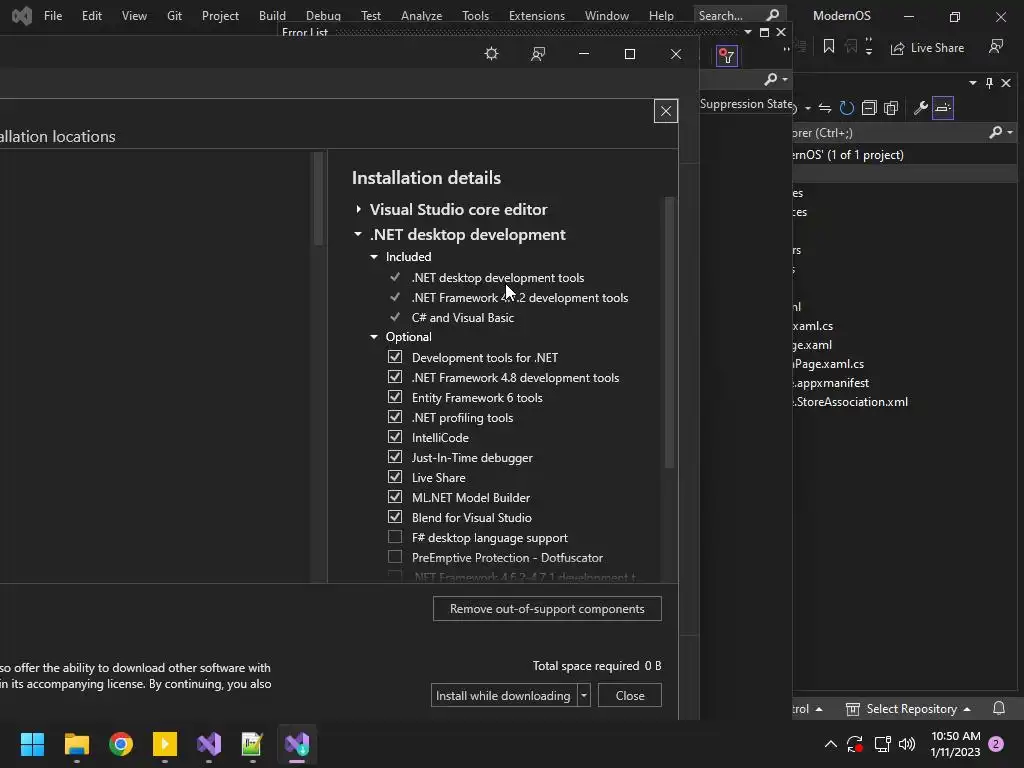Check F# desktop language support
The image size is (1024, 768).
coord(394,537)
